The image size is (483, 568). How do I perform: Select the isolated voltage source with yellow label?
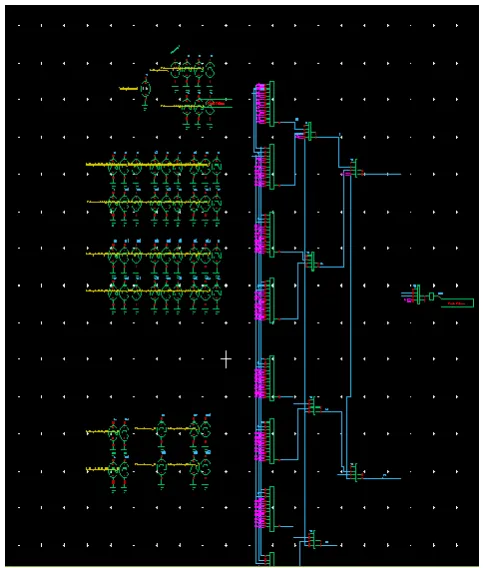tap(145, 89)
